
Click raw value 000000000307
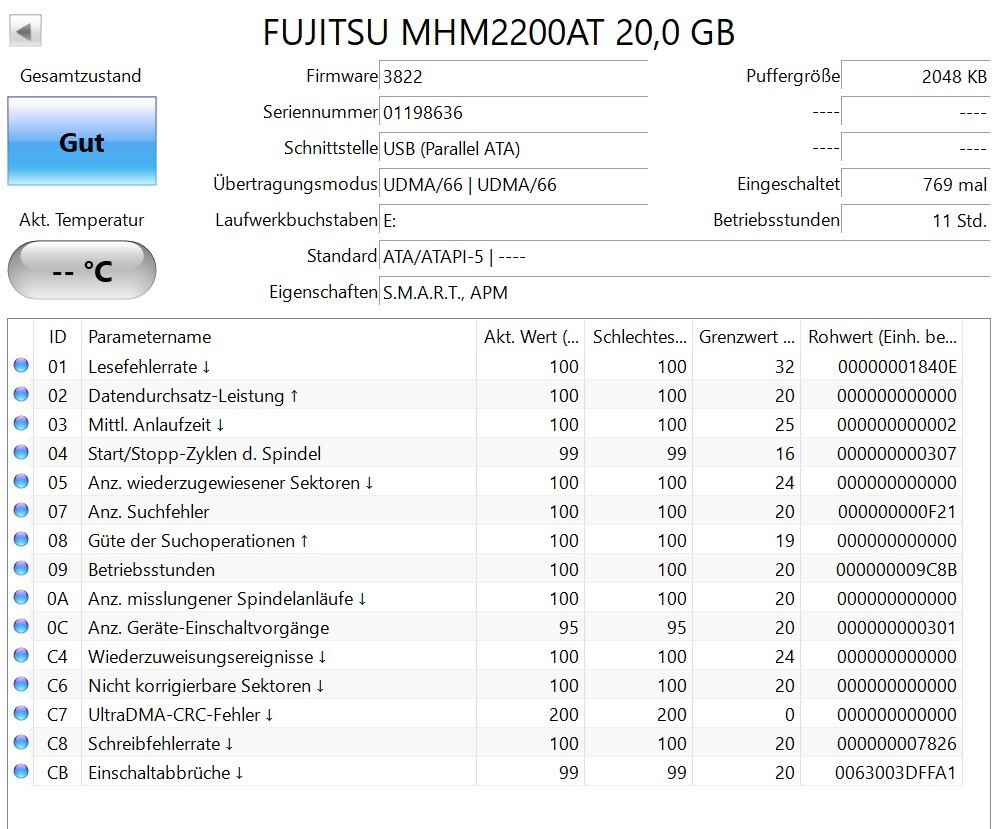point(897,454)
